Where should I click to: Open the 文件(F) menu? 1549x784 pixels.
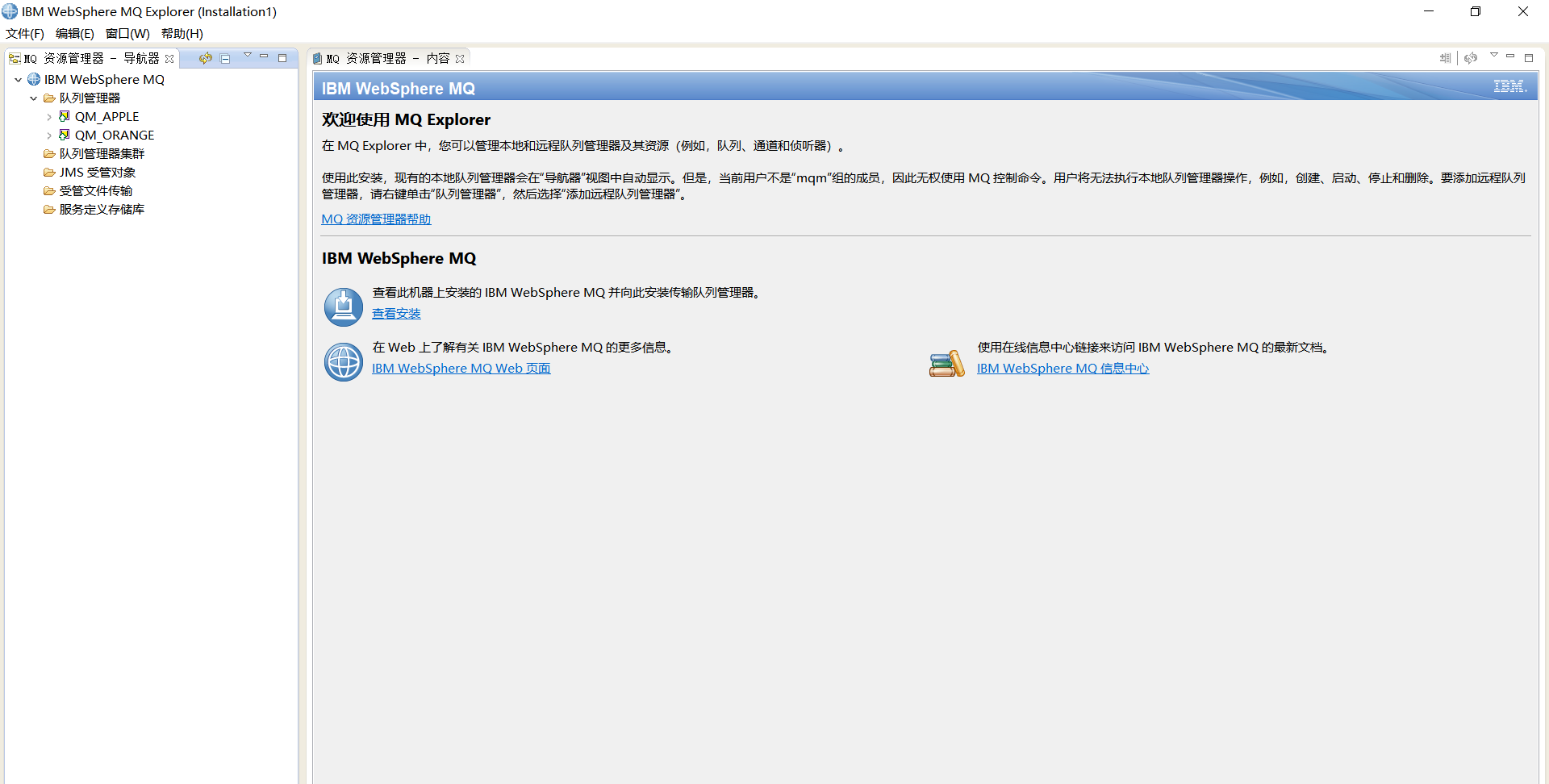[25, 34]
